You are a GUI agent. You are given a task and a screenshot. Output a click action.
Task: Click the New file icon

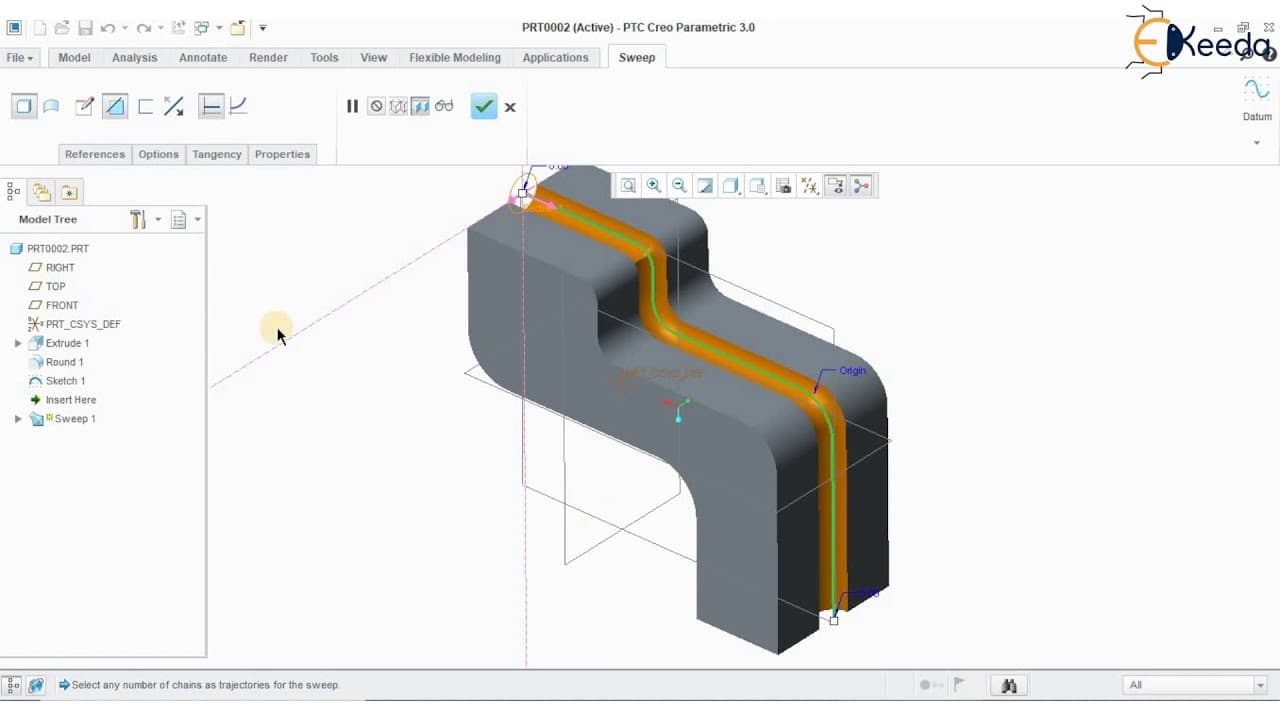pos(40,28)
